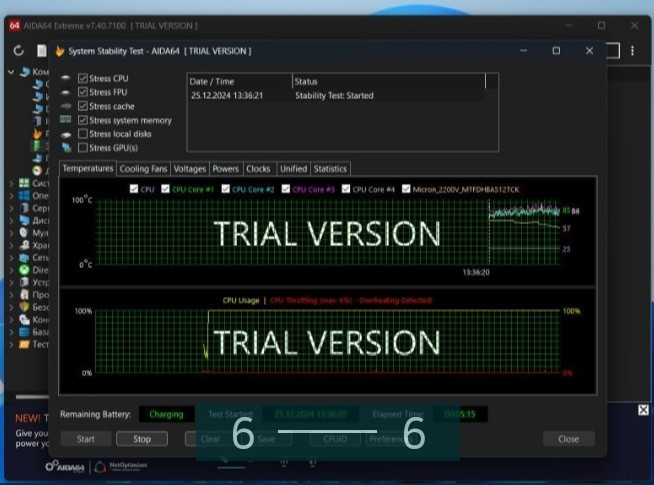
Task: Click the Close button in the dialog
Action: point(568,439)
